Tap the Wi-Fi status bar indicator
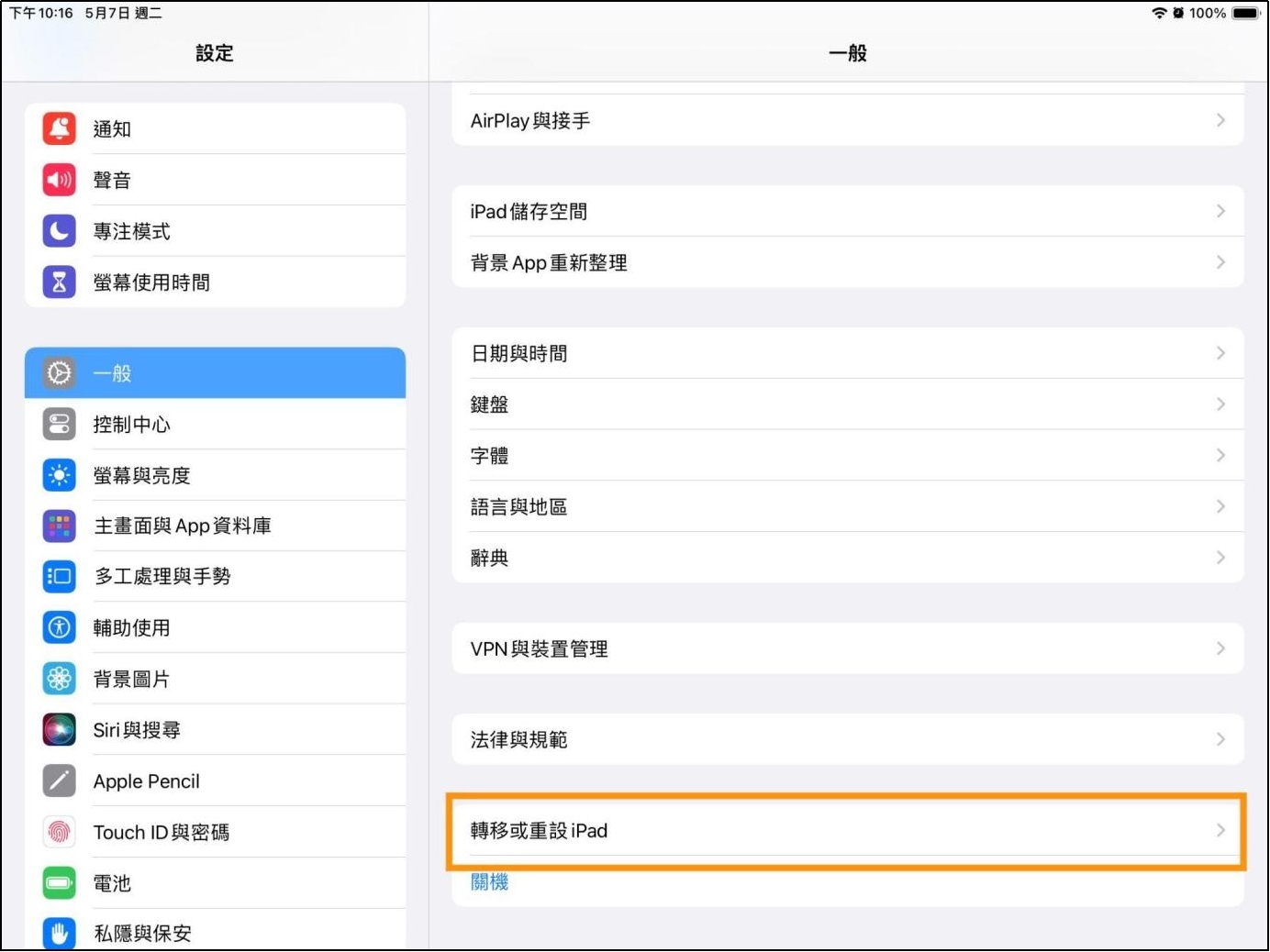The width and height of the screenshot is (1270, 952). tap(1159, 13)
